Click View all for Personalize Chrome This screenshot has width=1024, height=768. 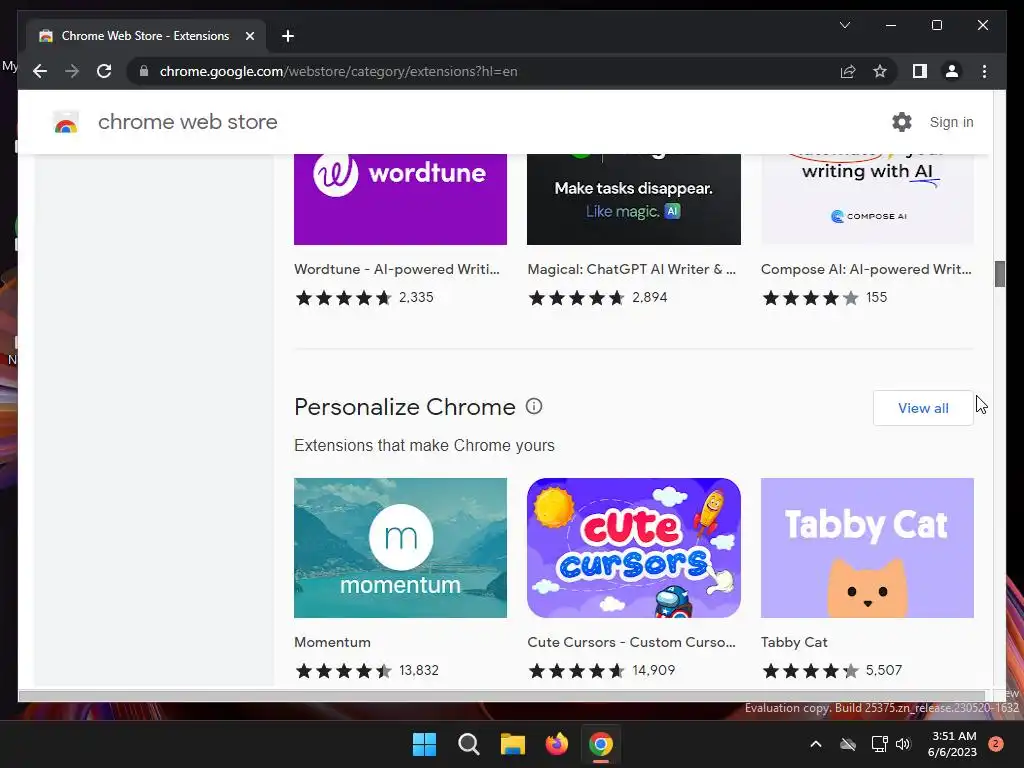(x=923, y=408)
